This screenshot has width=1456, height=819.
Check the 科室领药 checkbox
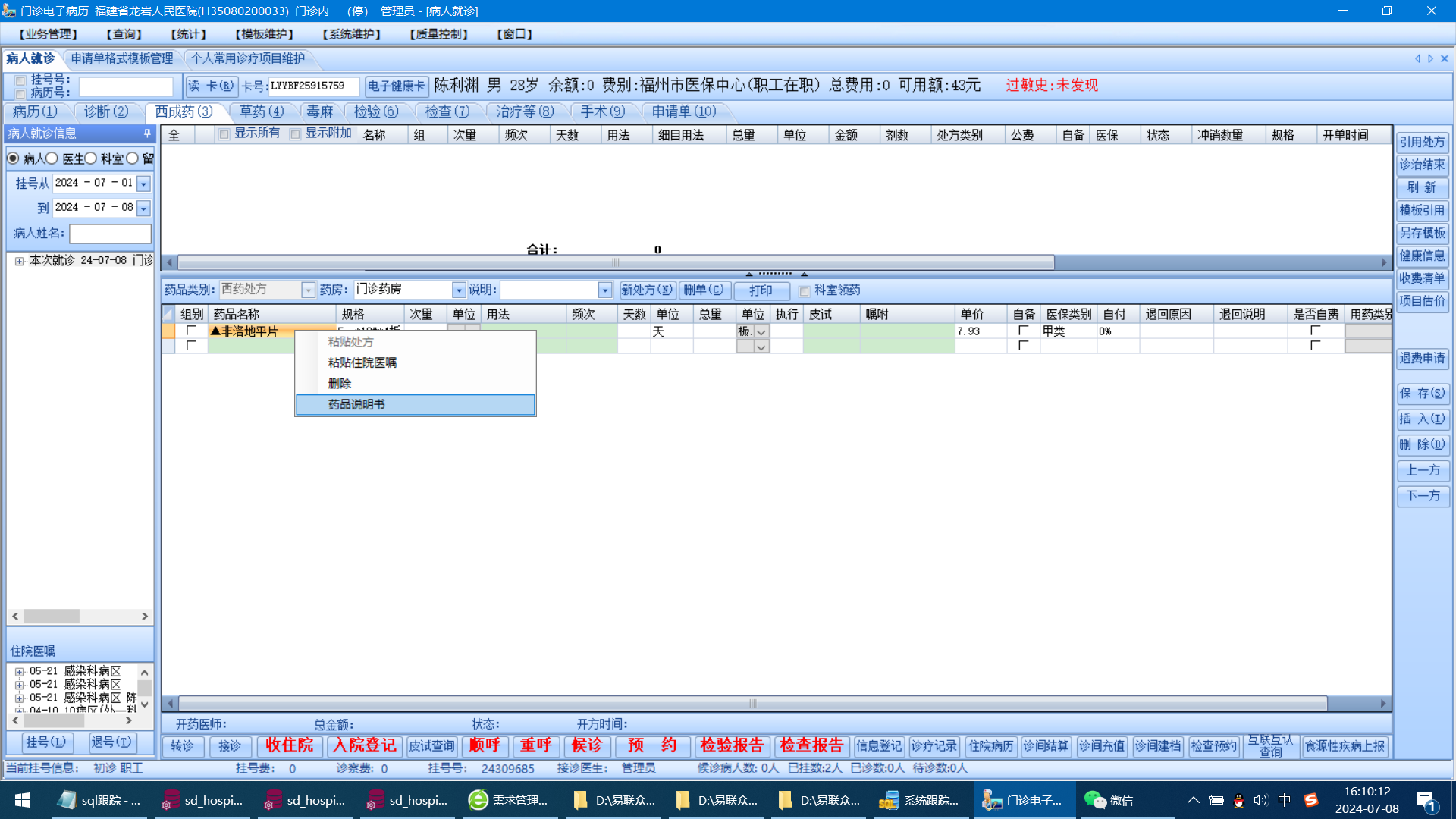point(805,291)
